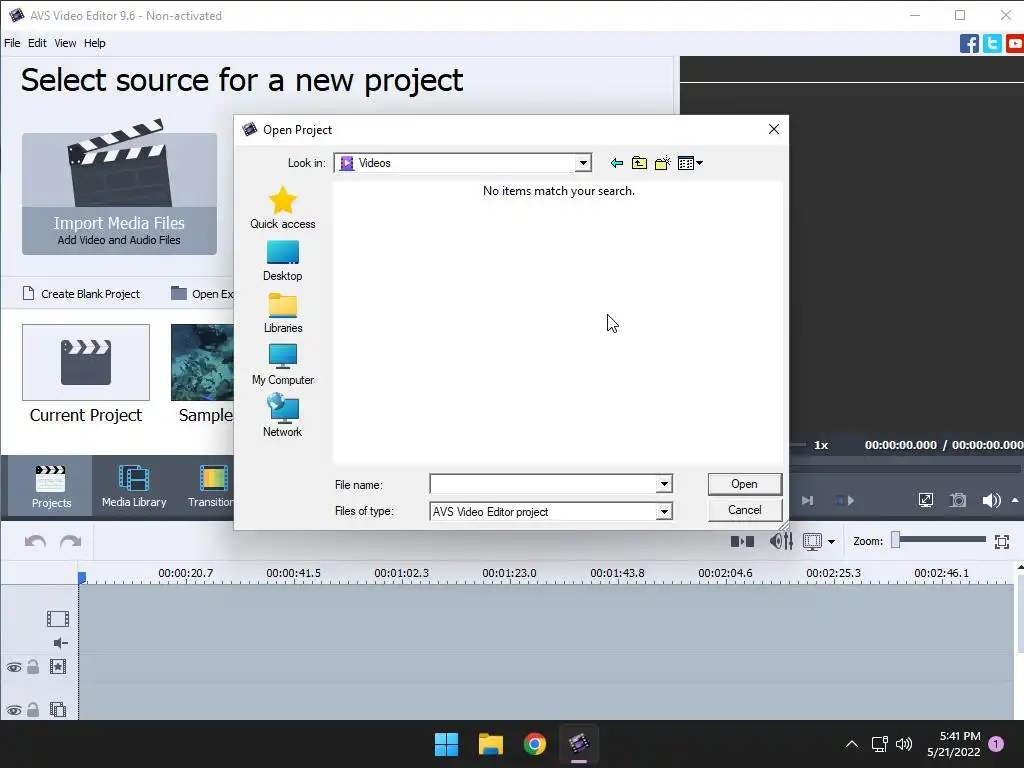Viewport: 1024px width, 768px height.
Task: Click the full screen preview icon
Action: (x=925, y=500)
